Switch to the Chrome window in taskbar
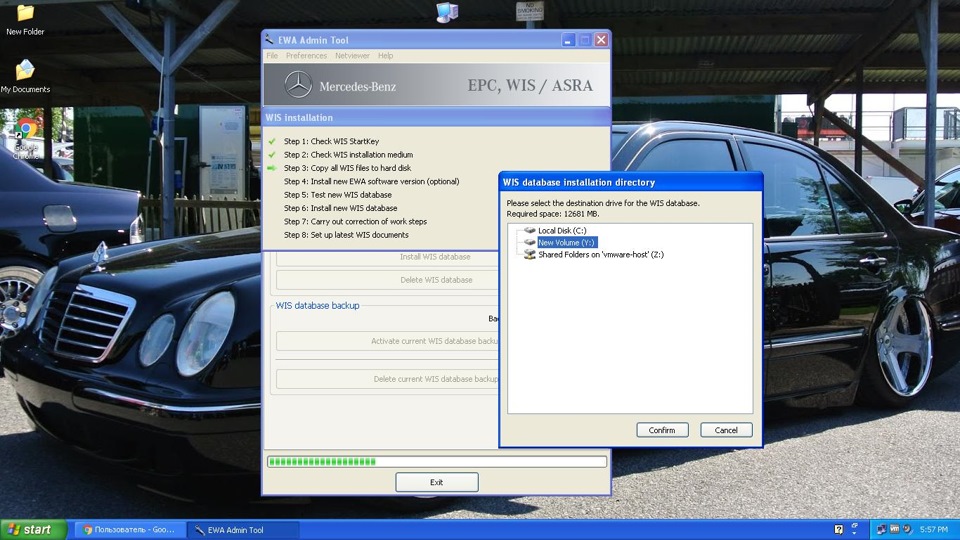 (x=130, y=530)
